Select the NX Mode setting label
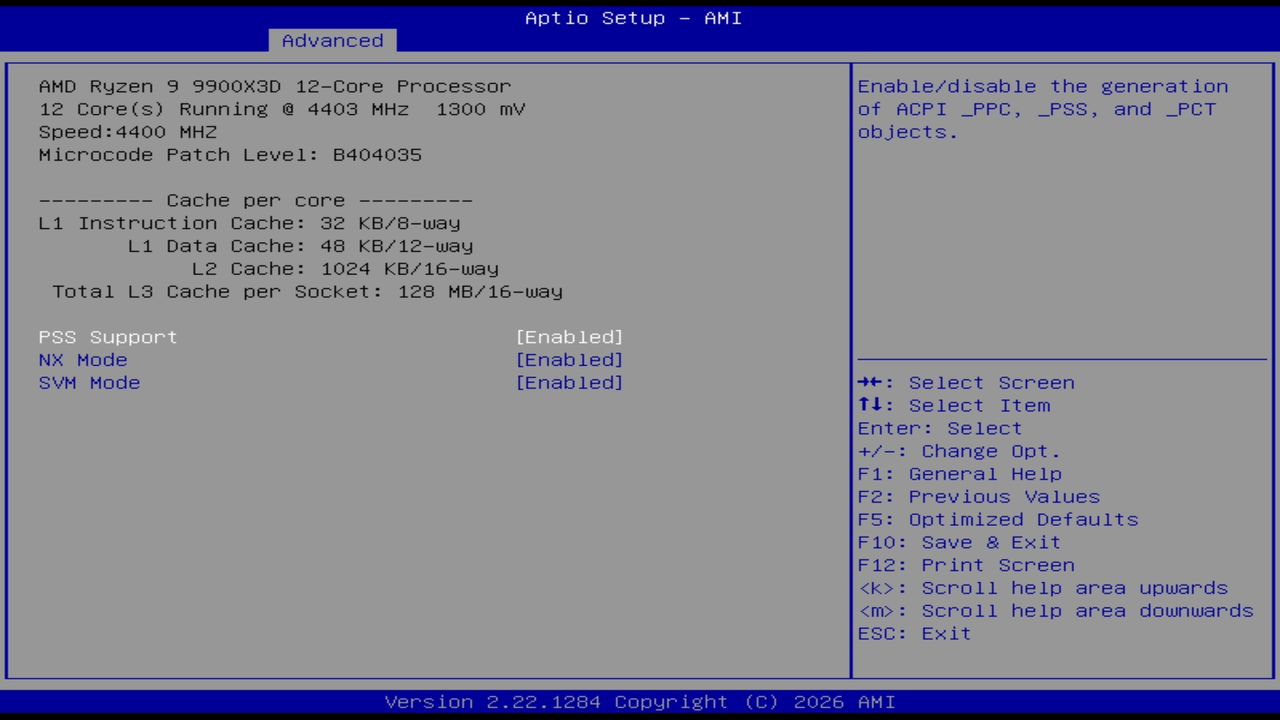1280x720 pixels. (83, 360)
